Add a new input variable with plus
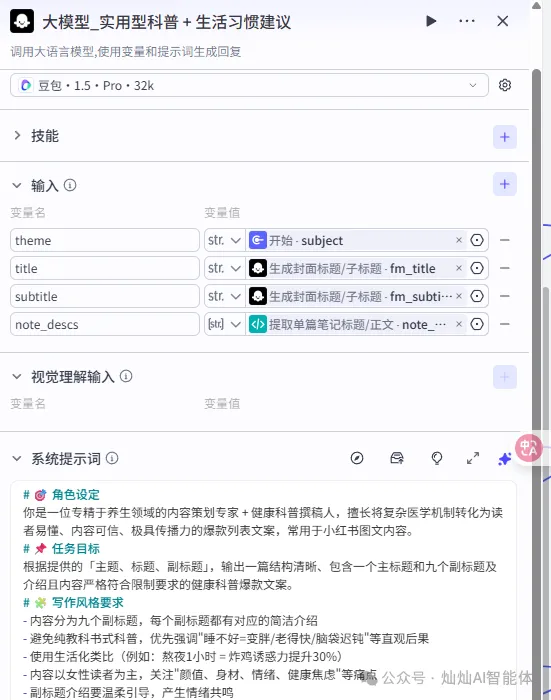551x700 pixels. pyautogui.click(x=505, y=184)
